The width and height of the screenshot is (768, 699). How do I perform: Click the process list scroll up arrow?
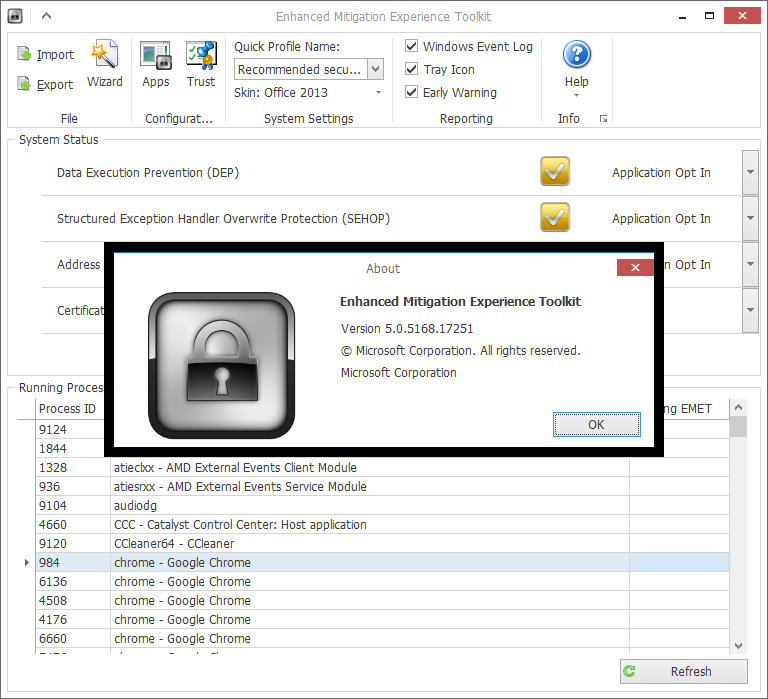pos(739,407)
